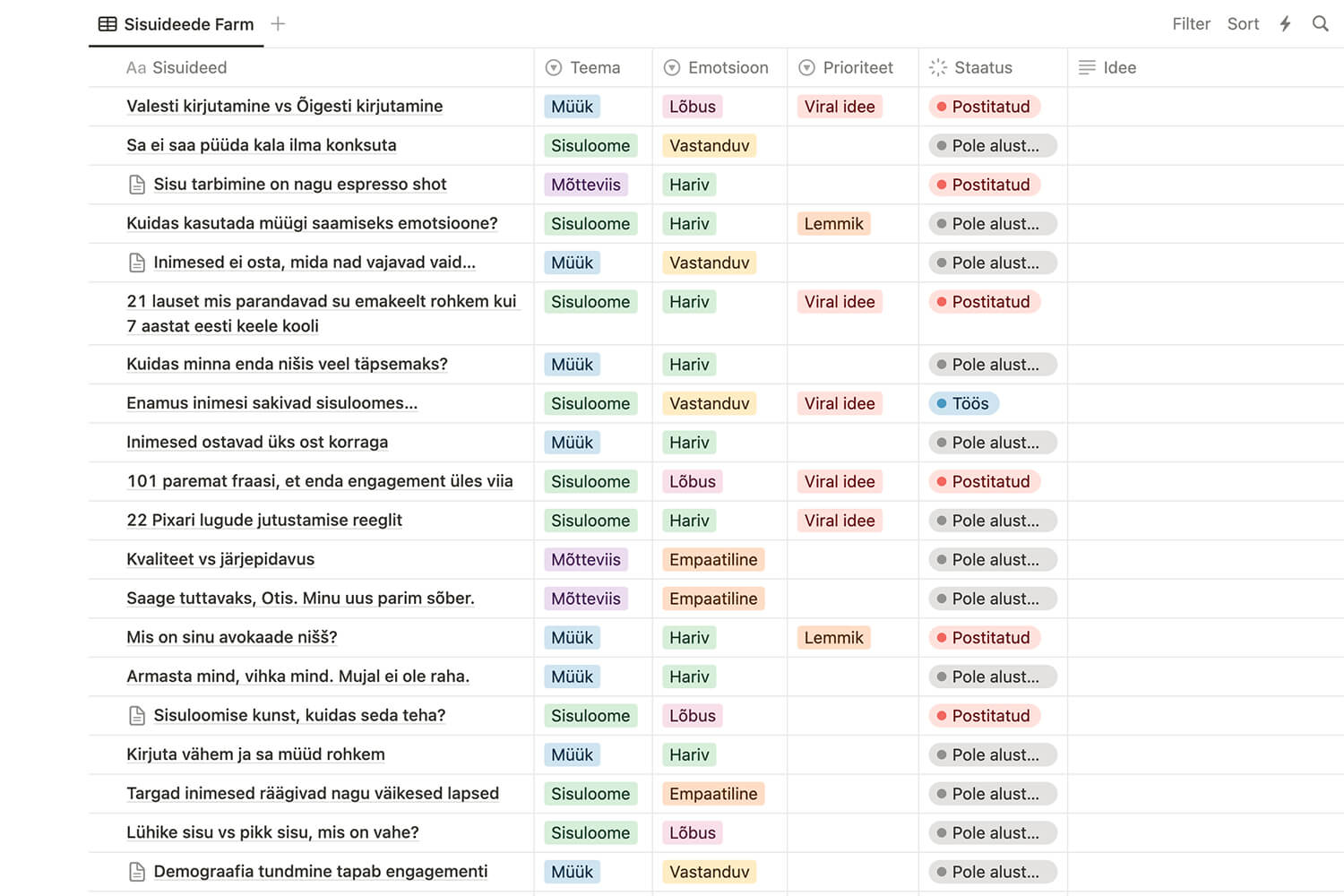
Task: Open the Sort menu
Action: coord(1243,24)
